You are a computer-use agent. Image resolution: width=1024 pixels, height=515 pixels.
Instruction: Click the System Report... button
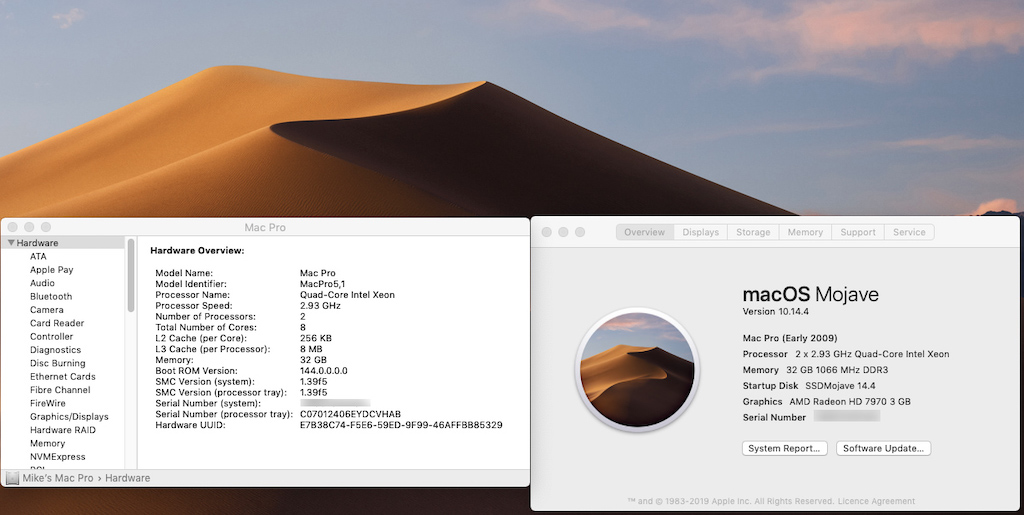pos(784,448)
